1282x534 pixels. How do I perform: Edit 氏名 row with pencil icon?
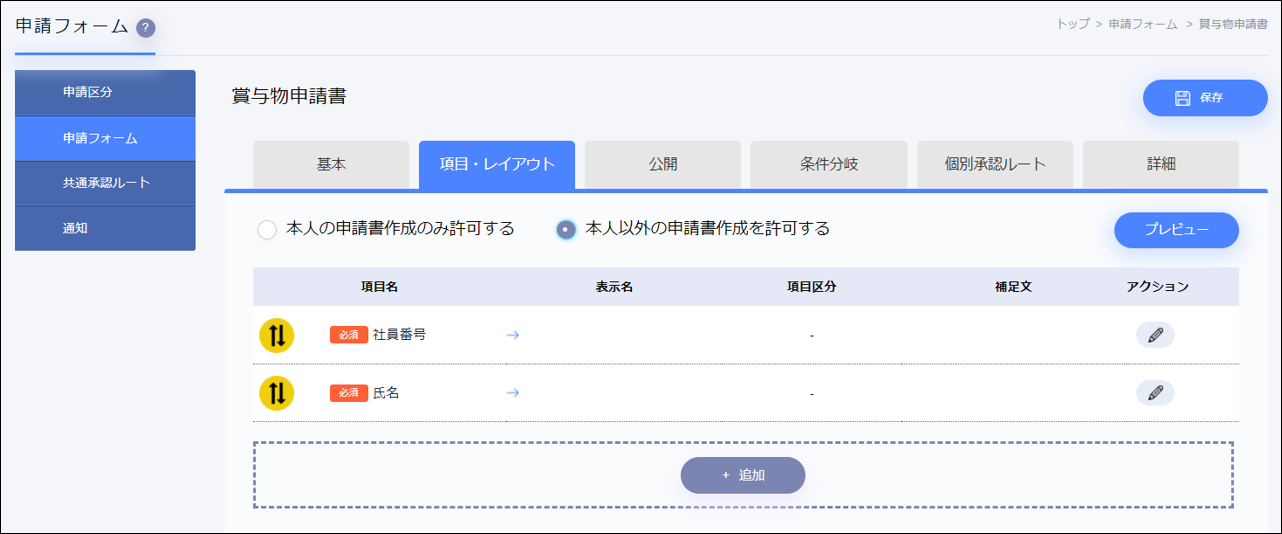pos(1155,393)
